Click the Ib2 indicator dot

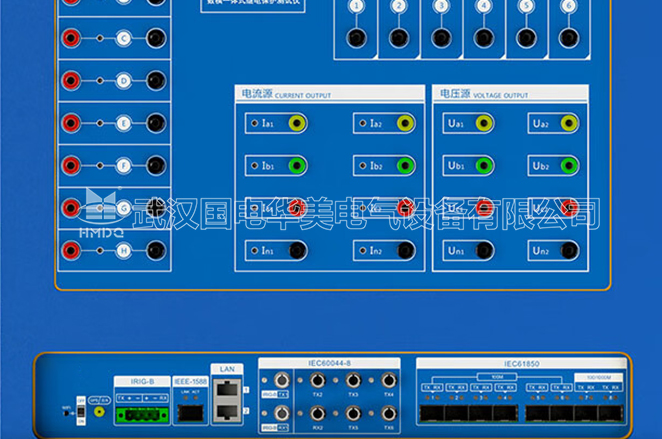coord(363,165)
